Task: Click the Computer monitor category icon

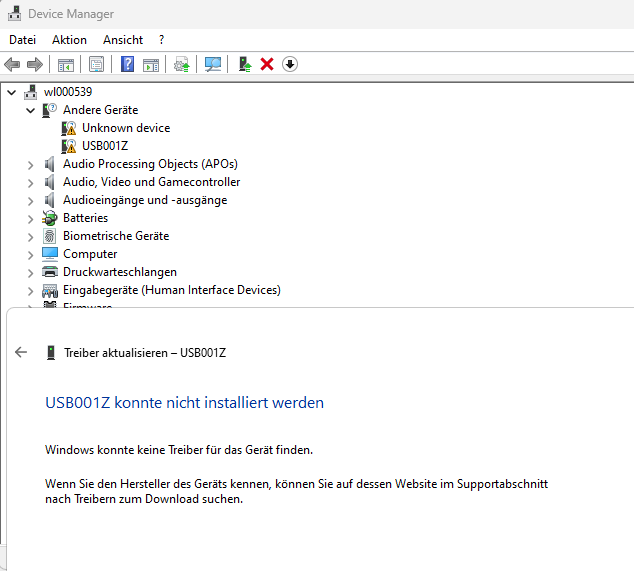Action: [50, 254]
